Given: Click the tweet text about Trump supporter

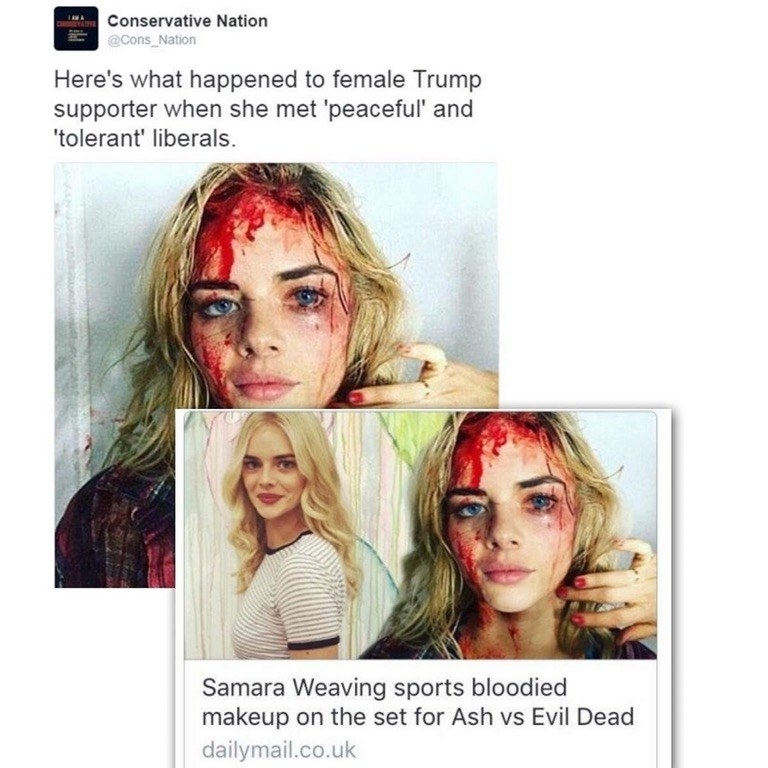Looking at the screenshot, I should (268, 109).
